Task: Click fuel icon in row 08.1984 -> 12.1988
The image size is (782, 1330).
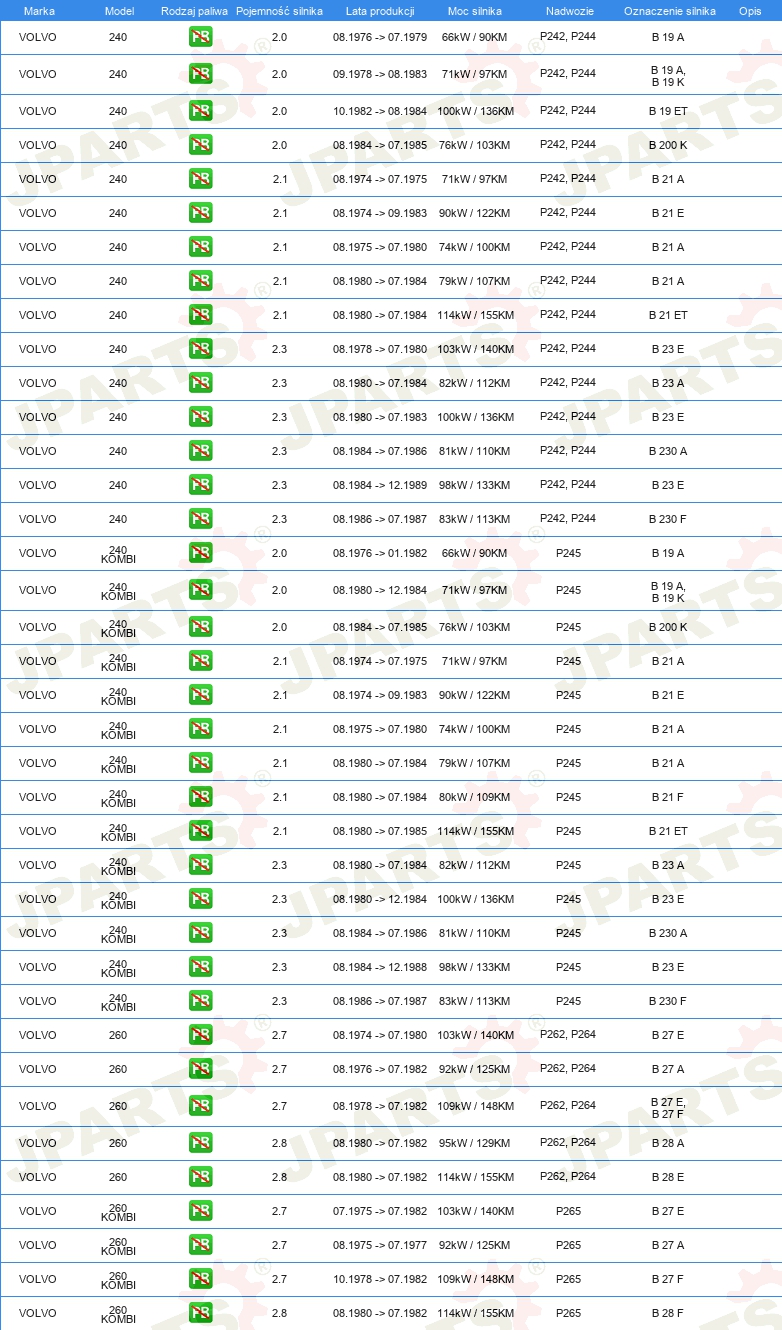Action: pos(201,967)
